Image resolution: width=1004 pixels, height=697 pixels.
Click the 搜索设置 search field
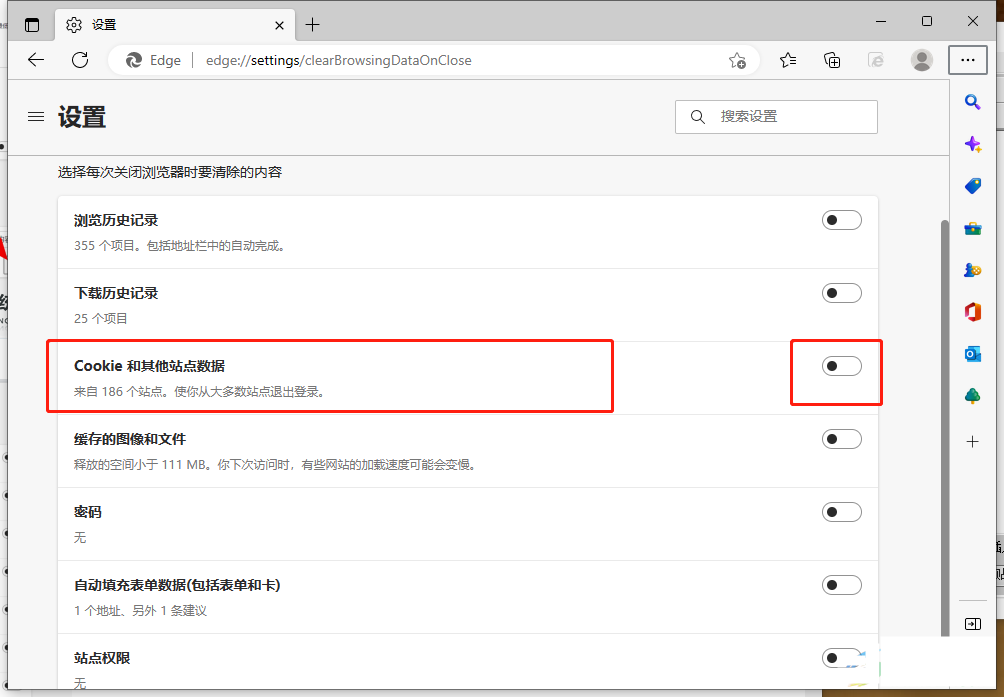(776, 116)
